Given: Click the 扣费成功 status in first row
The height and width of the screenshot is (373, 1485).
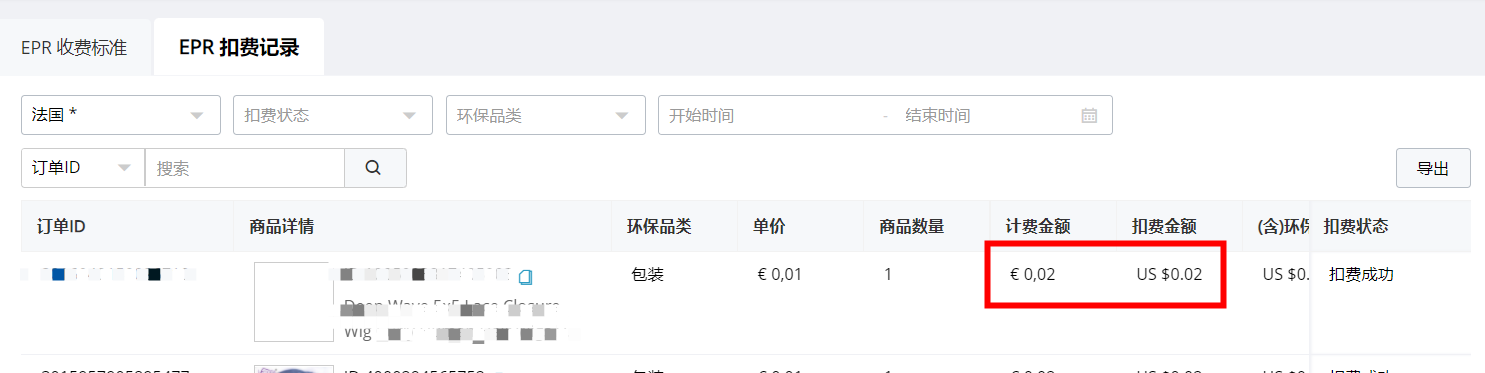Looking at the screenshot, I should [1361, 274].
